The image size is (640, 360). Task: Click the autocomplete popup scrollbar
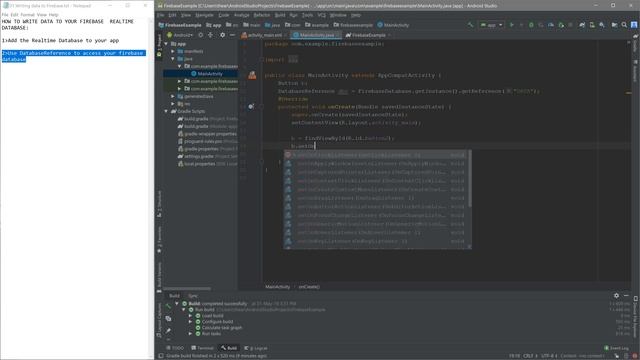tap(470, 178)
